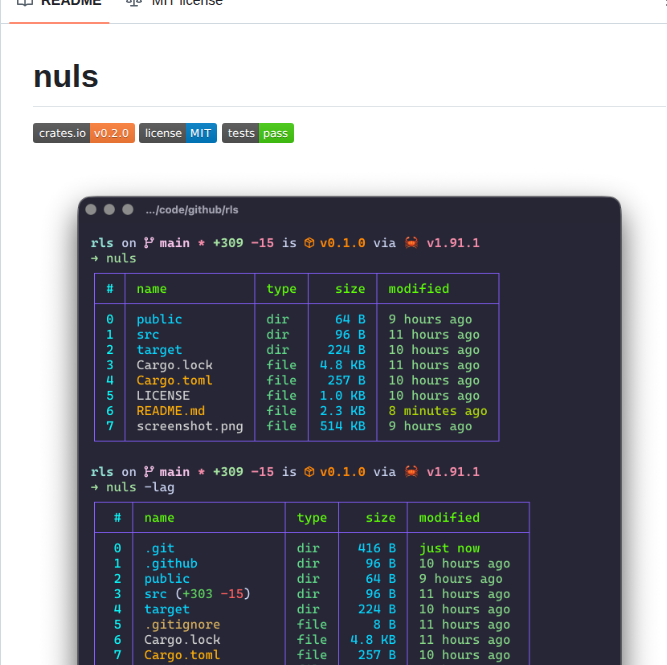Click the 'src (+303 -15)' row name
This screenshot has width=667, height=665.
click(197, 594)
